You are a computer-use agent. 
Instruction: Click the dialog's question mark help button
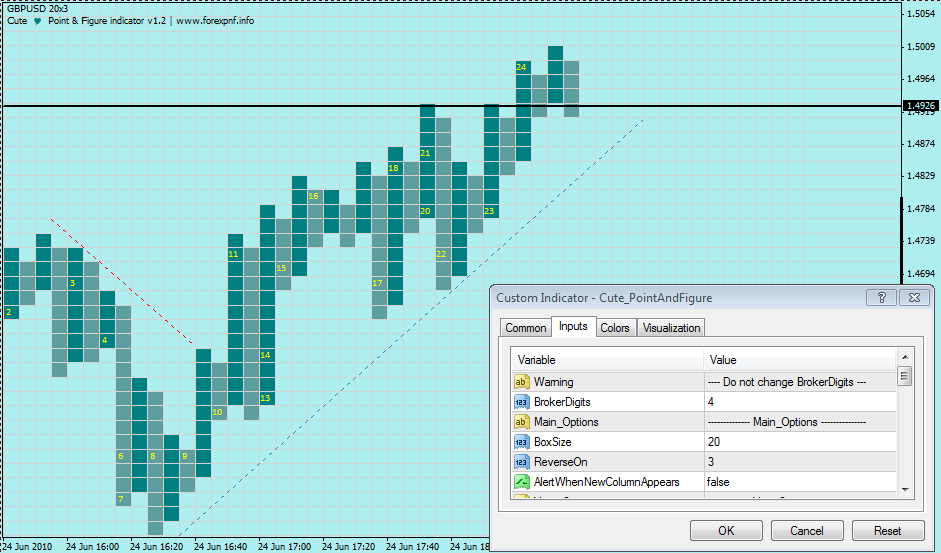880,297
